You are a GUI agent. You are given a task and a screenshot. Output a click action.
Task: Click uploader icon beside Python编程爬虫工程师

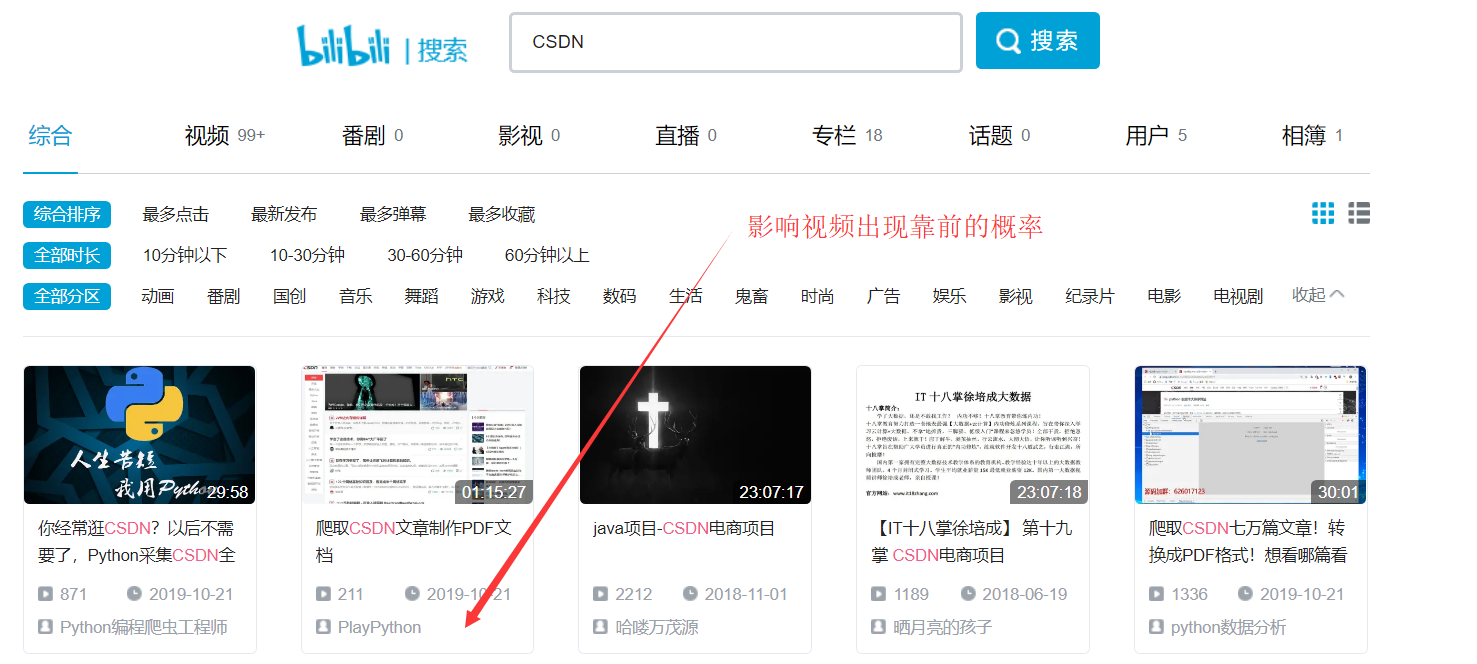(x=45, y=627)
